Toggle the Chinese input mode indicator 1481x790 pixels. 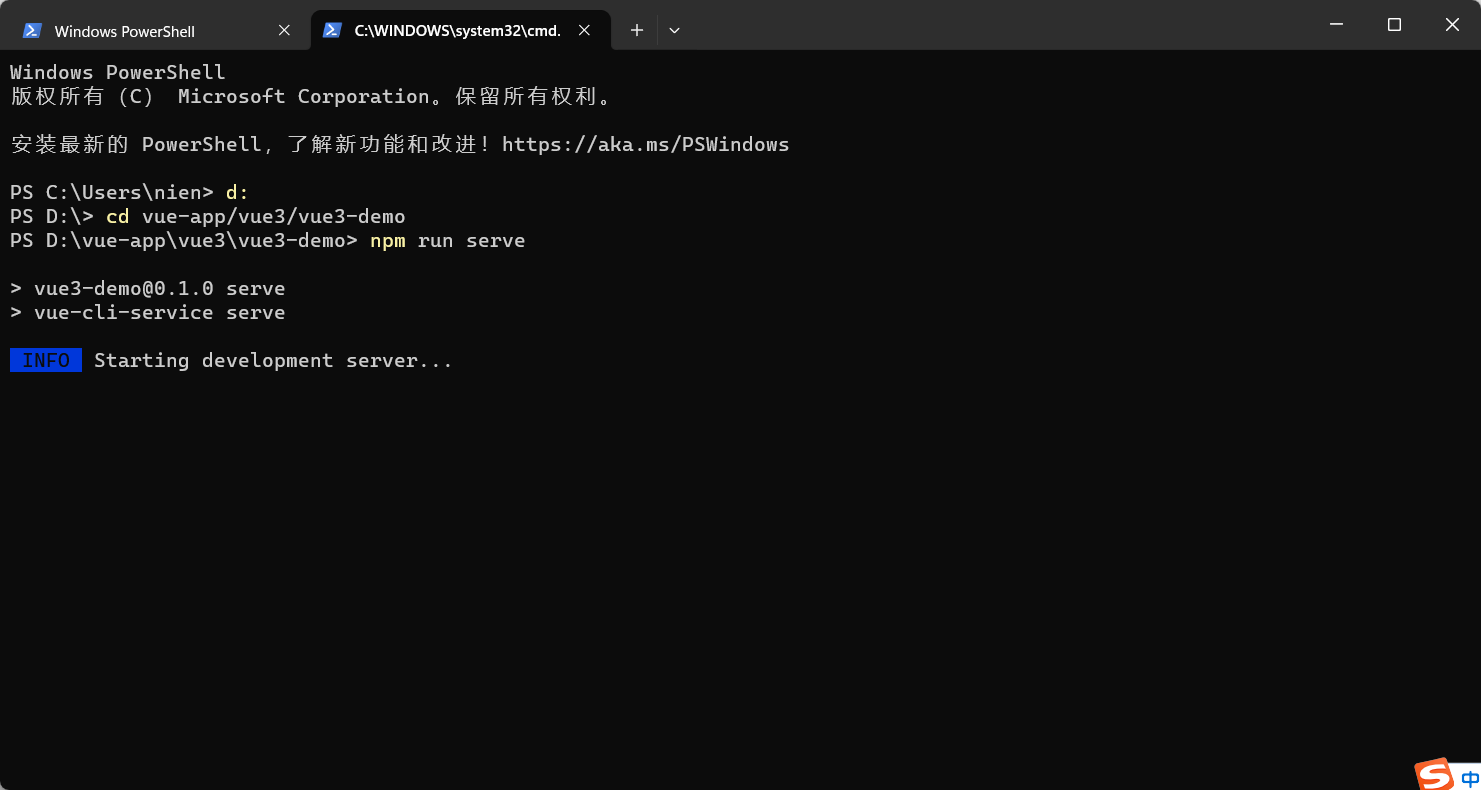(x=1470, y=778)
